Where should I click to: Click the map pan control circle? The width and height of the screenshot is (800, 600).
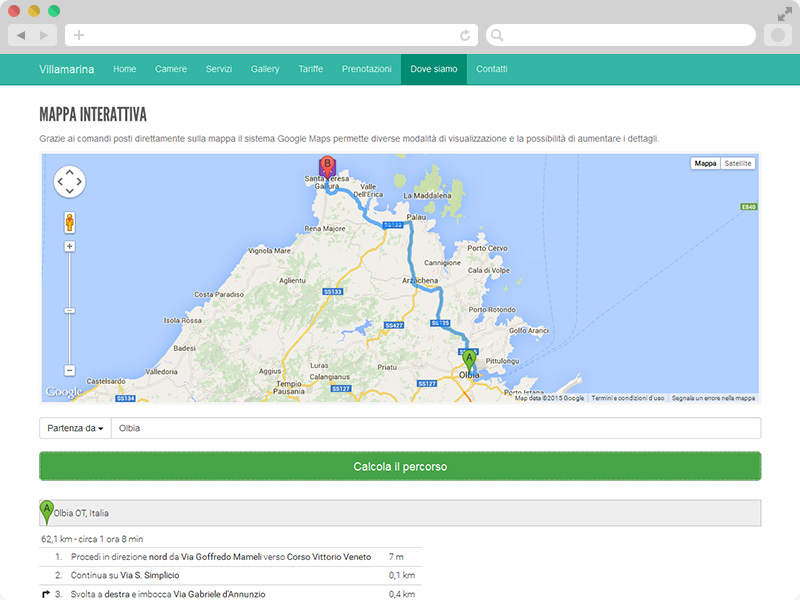coord(69,182)
